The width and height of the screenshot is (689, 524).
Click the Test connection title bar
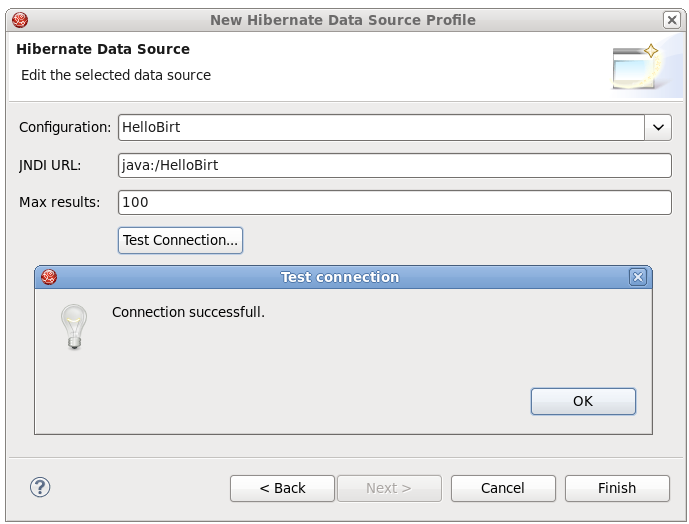click(340, 277)
